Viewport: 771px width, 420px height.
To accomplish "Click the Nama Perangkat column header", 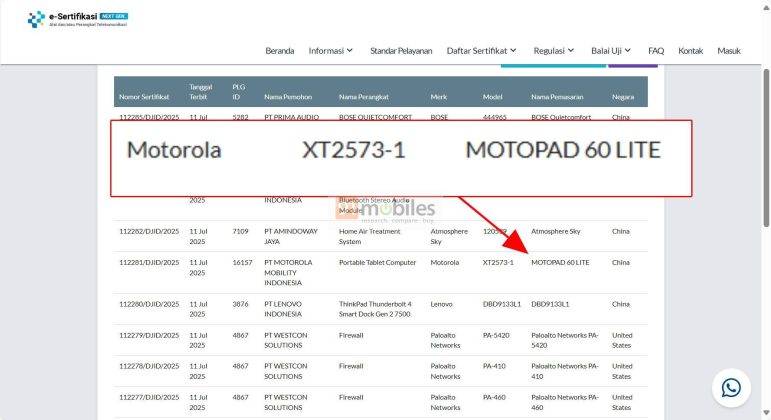I will [364, 97].
